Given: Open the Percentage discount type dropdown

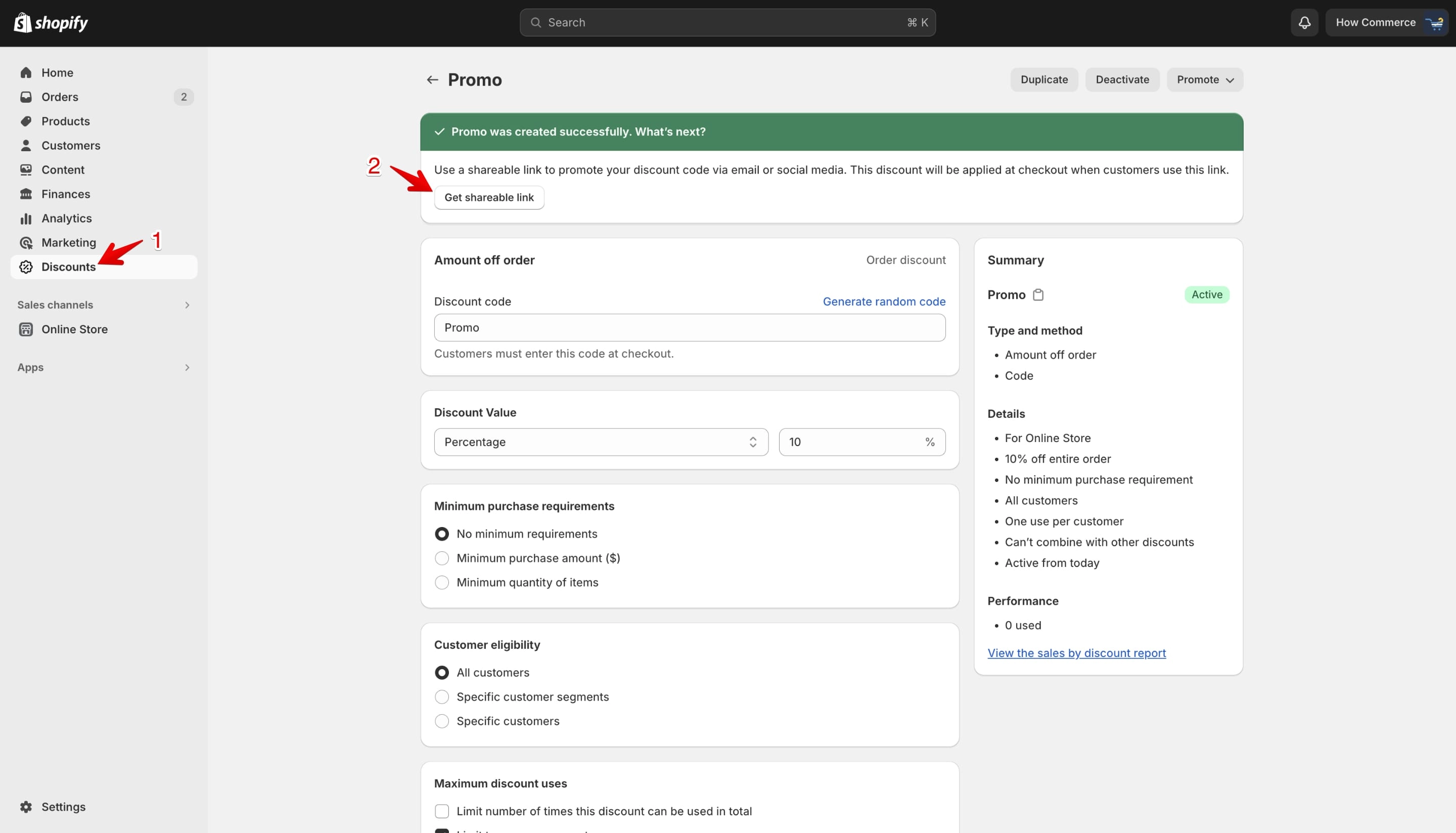Looking at the screenshot, I should (x=601, y=442).
